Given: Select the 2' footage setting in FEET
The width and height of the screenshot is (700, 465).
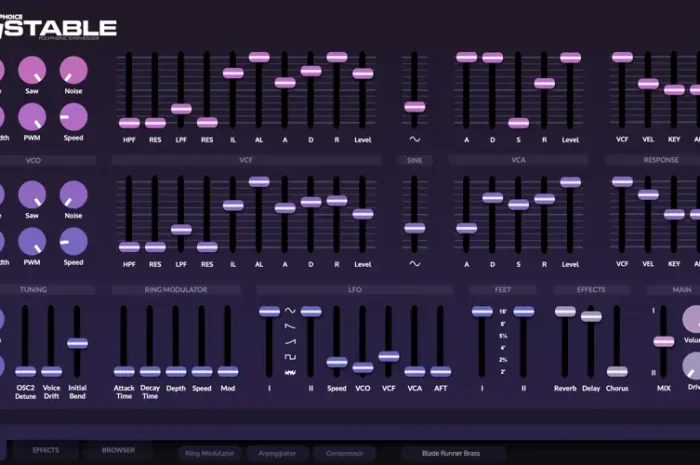Looking at the screenshot, I should click(502, 371).
